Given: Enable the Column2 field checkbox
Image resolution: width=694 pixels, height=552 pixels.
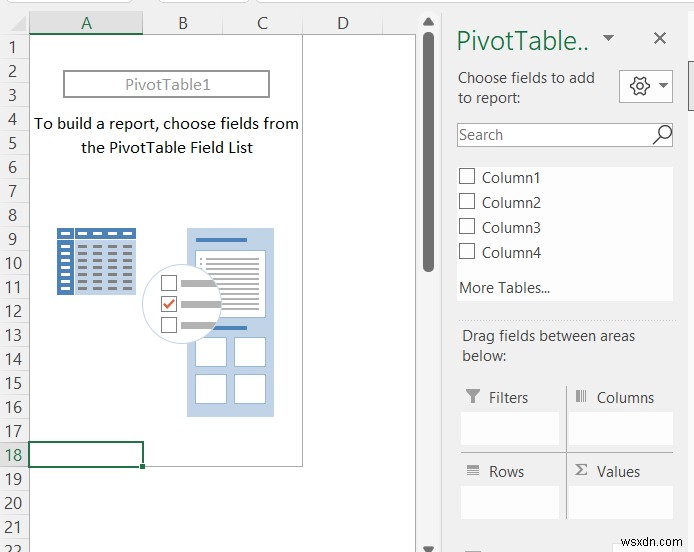Looking at the screenshot, I should tap(467, 202).
